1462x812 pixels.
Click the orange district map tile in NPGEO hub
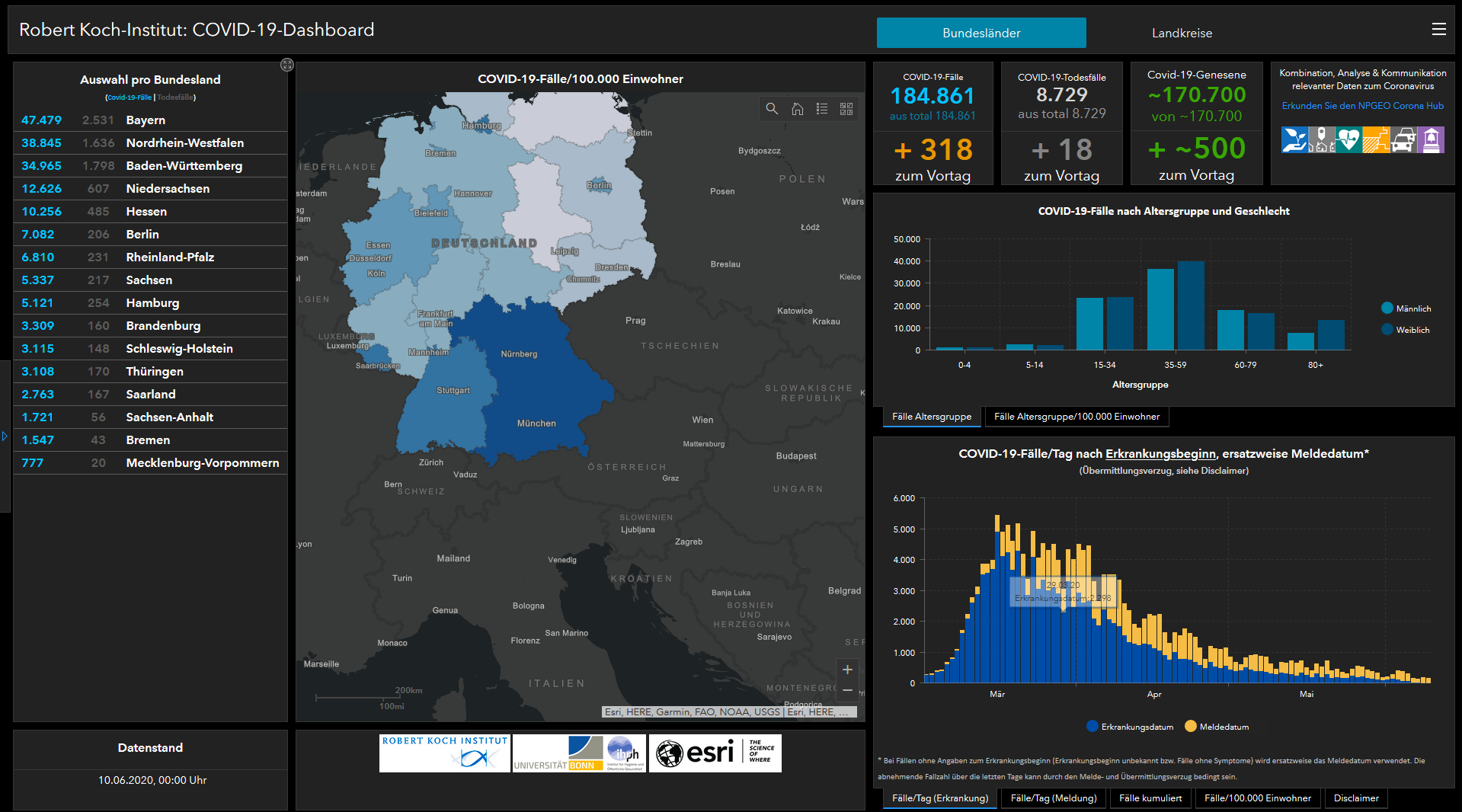(x=1375, y=140)
